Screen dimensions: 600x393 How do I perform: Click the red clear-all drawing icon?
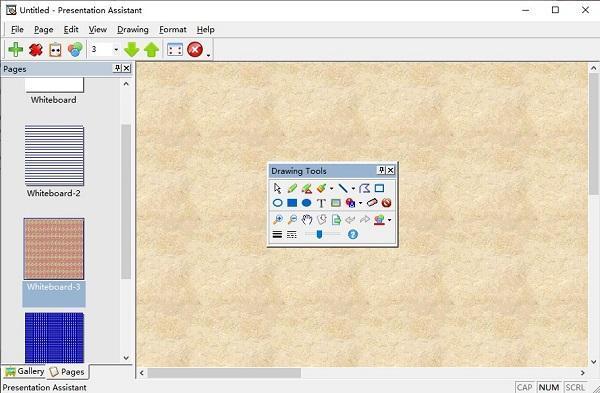[x=386, y=203]
